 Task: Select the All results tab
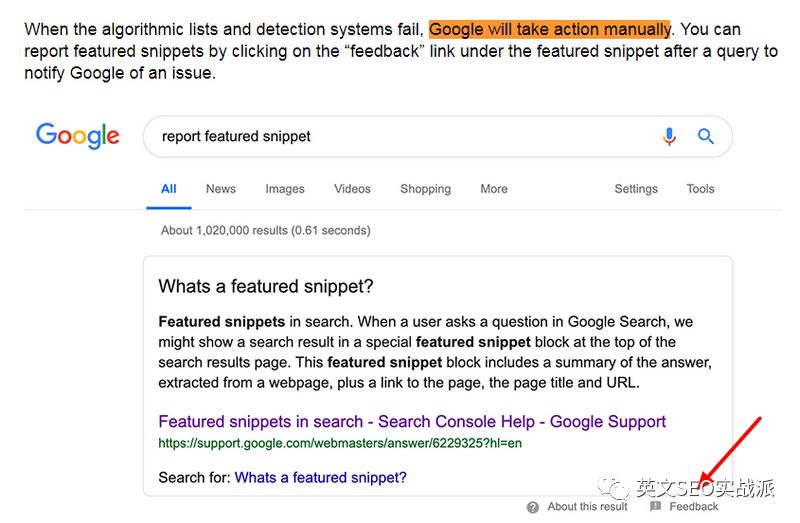[x=169, y=189]
